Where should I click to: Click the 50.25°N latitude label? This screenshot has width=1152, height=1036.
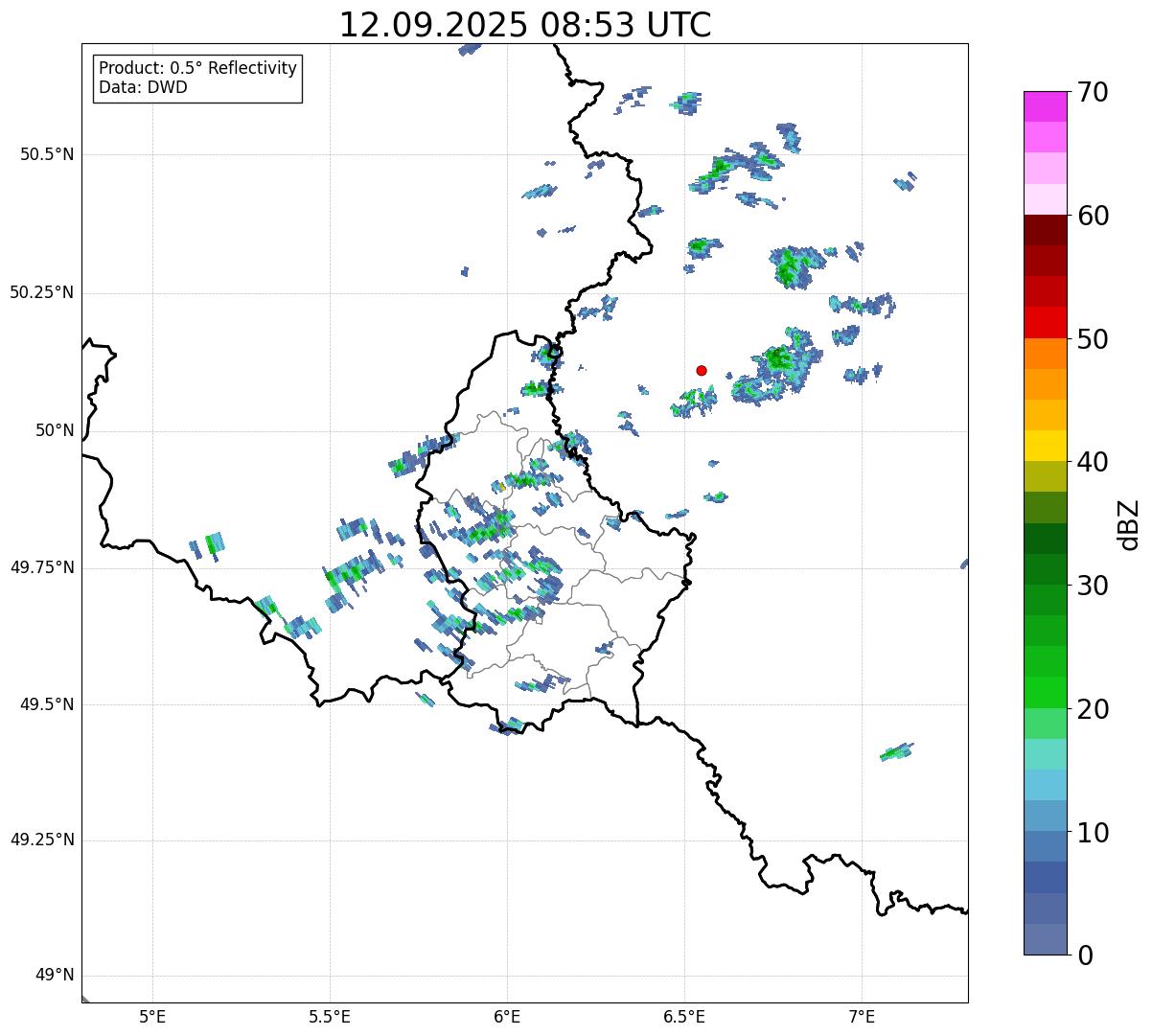tap(42, 292)
